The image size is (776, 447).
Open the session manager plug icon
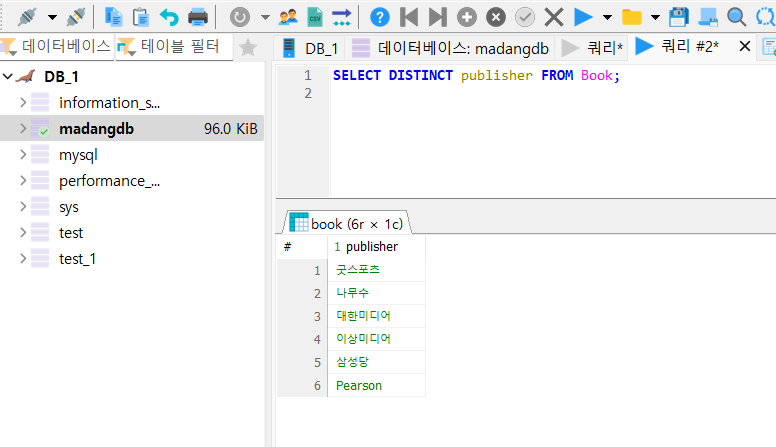tap(27, 17)
